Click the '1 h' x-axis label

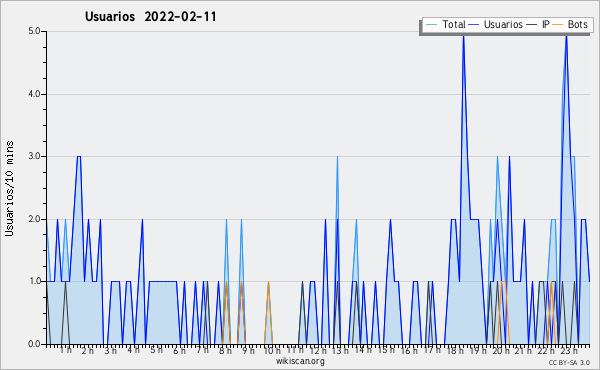(65, 350)
